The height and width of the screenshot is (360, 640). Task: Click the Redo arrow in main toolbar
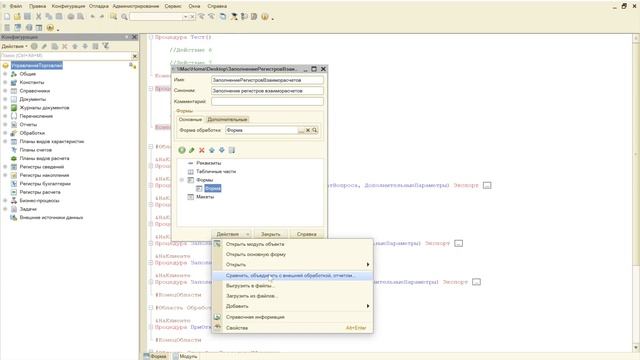[x=102, y=17]
